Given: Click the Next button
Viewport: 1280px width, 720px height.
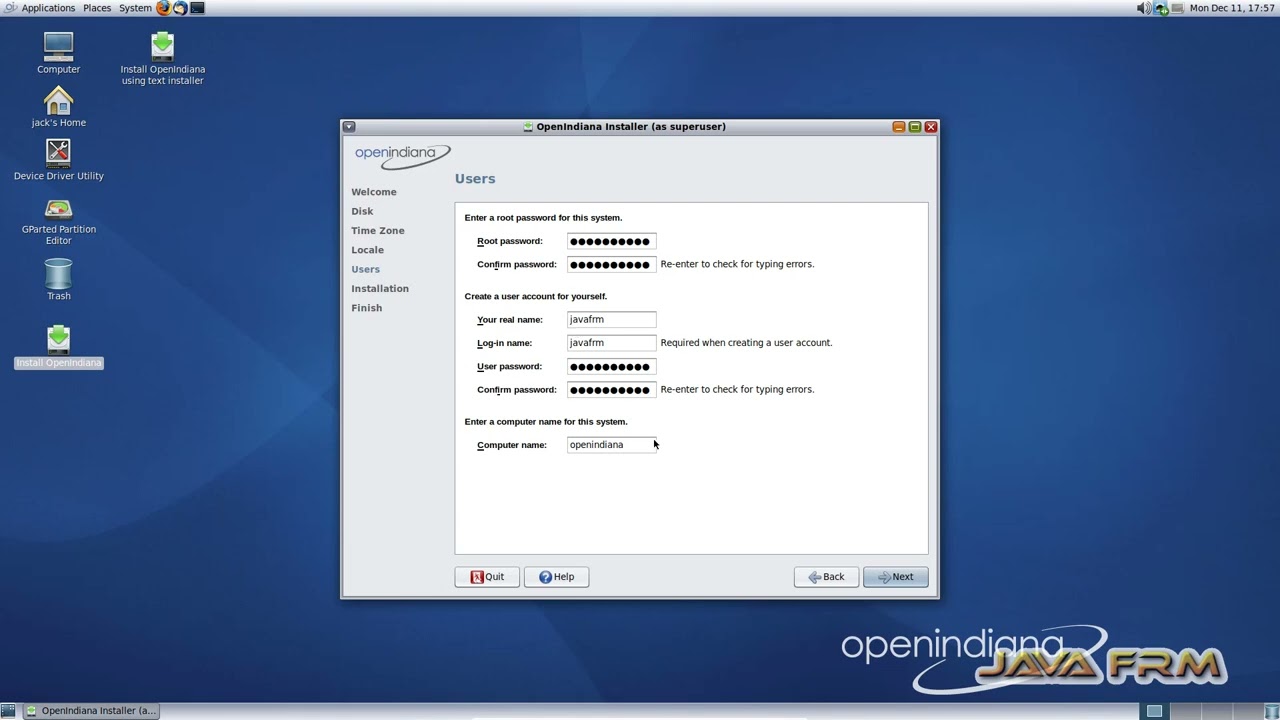Looking at the screenshot, I should (x=895, y=577).
